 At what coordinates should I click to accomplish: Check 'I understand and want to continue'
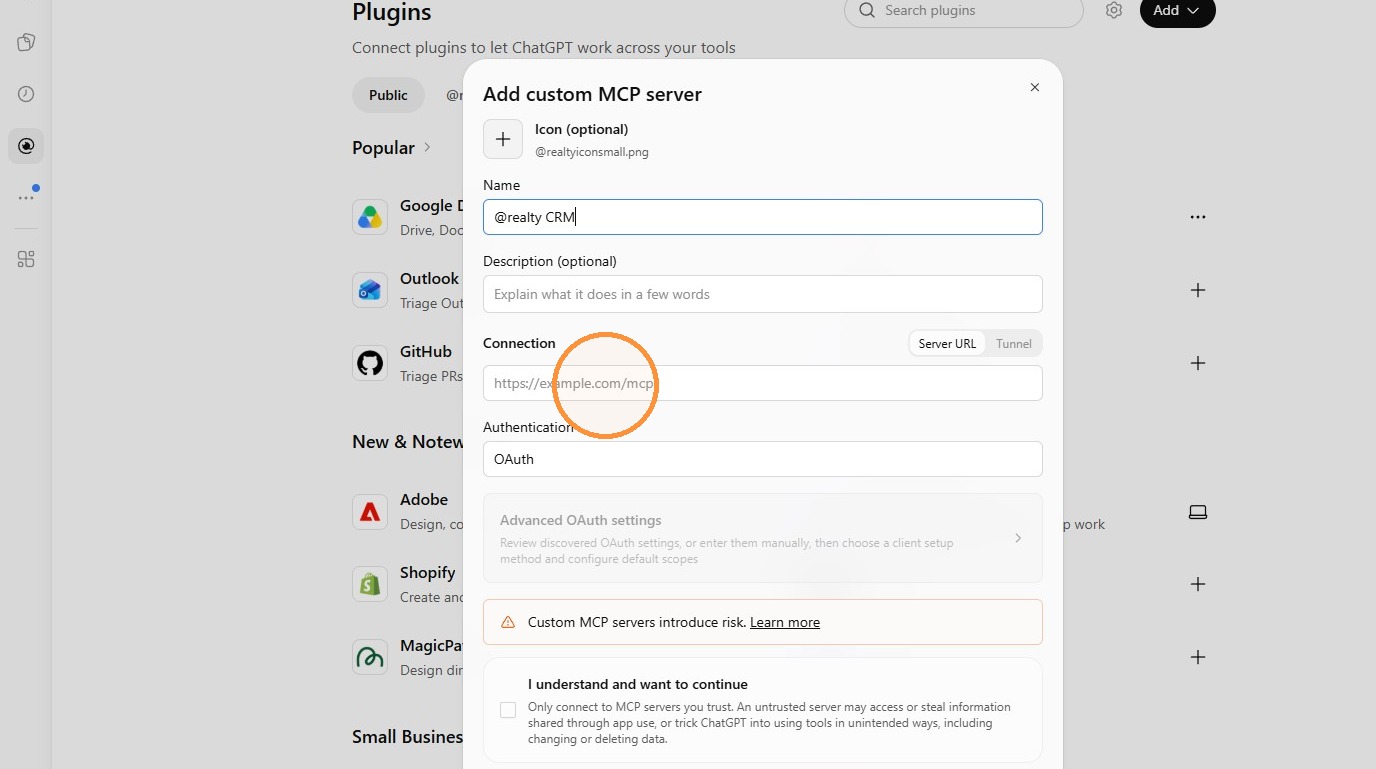click(508, 710)
